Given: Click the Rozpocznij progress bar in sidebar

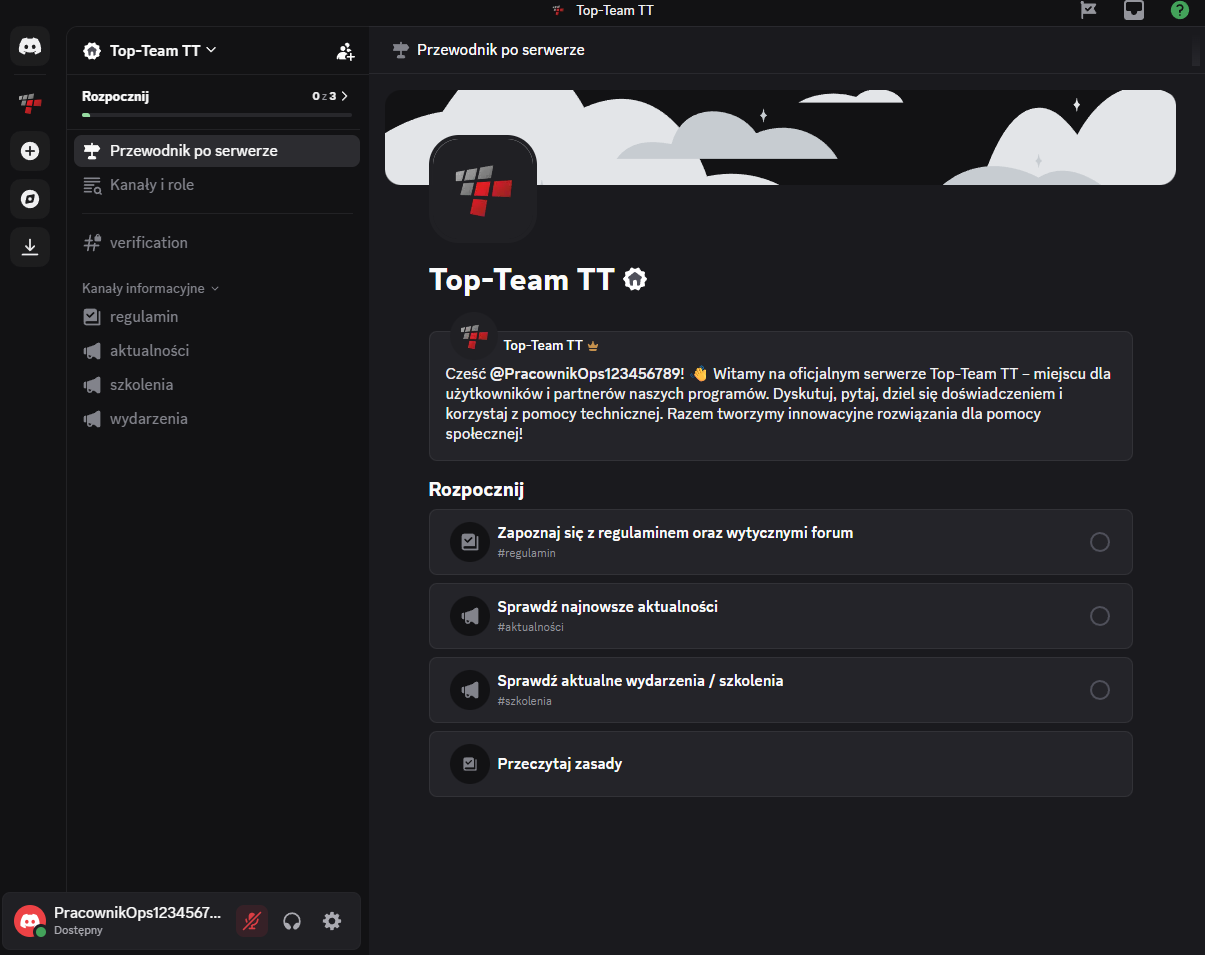Looking at the screenshot, I should point(217,115).
